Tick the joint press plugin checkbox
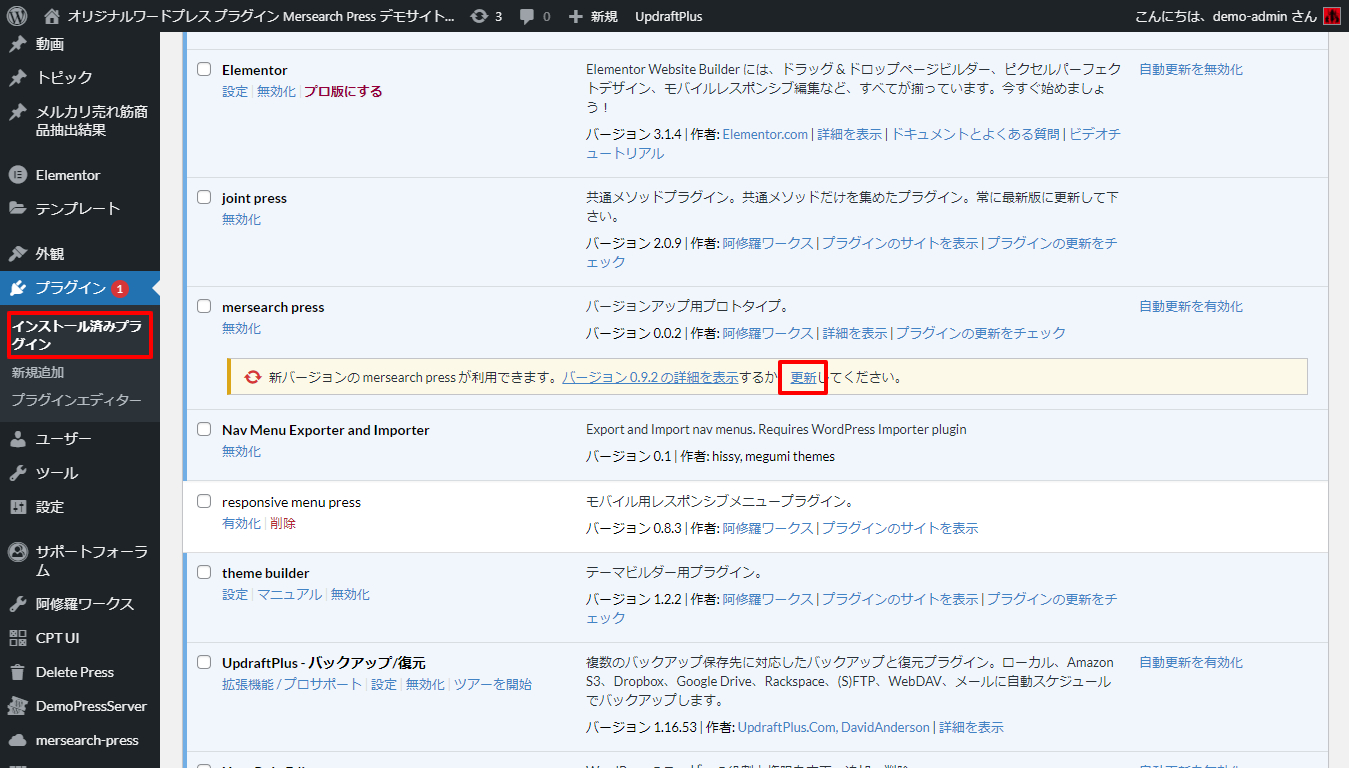Image resolution: width=1349 pixels, height=768 pixels. point(204,198)
